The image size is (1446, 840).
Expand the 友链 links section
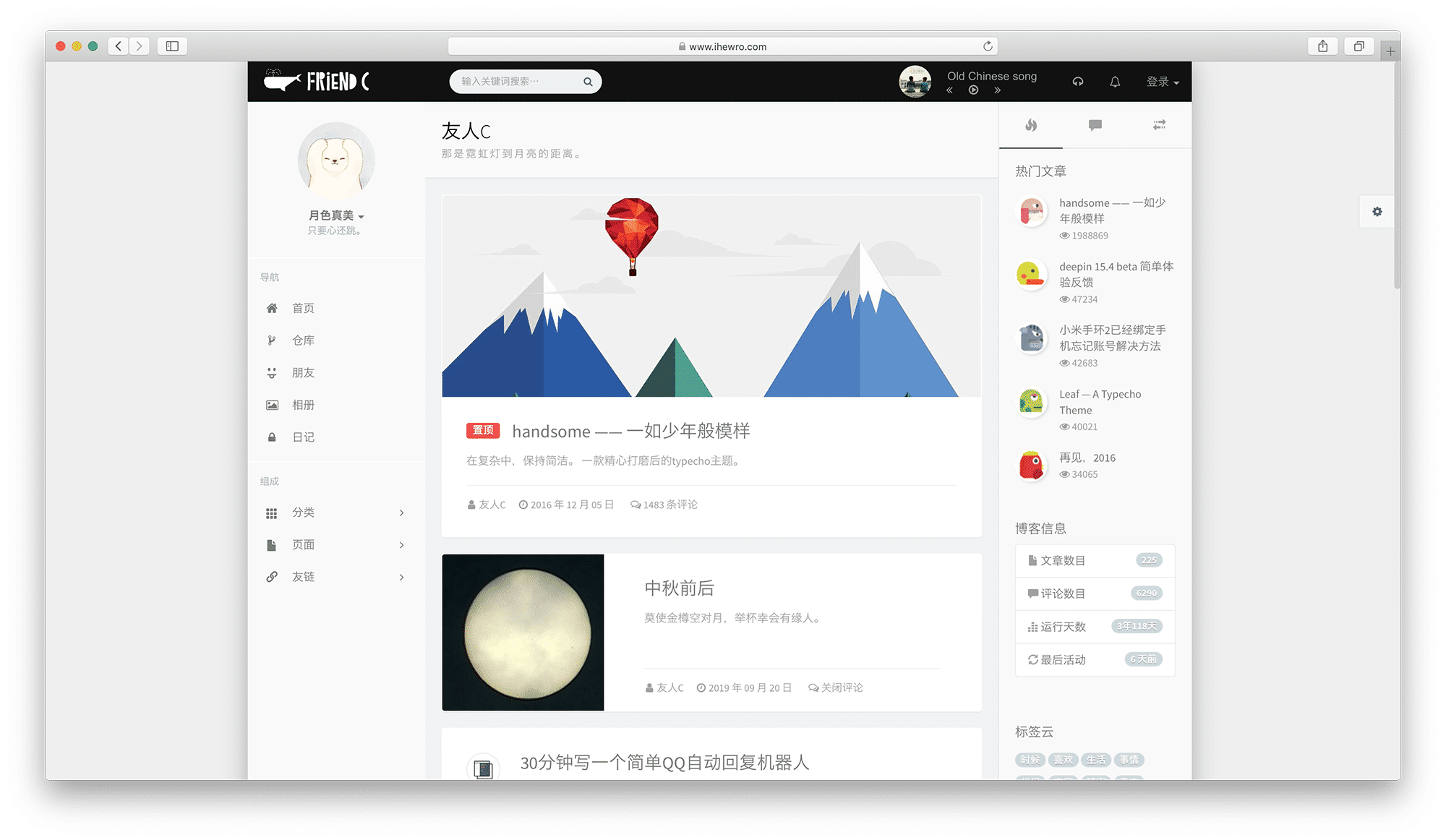click(x=336, y=577)
